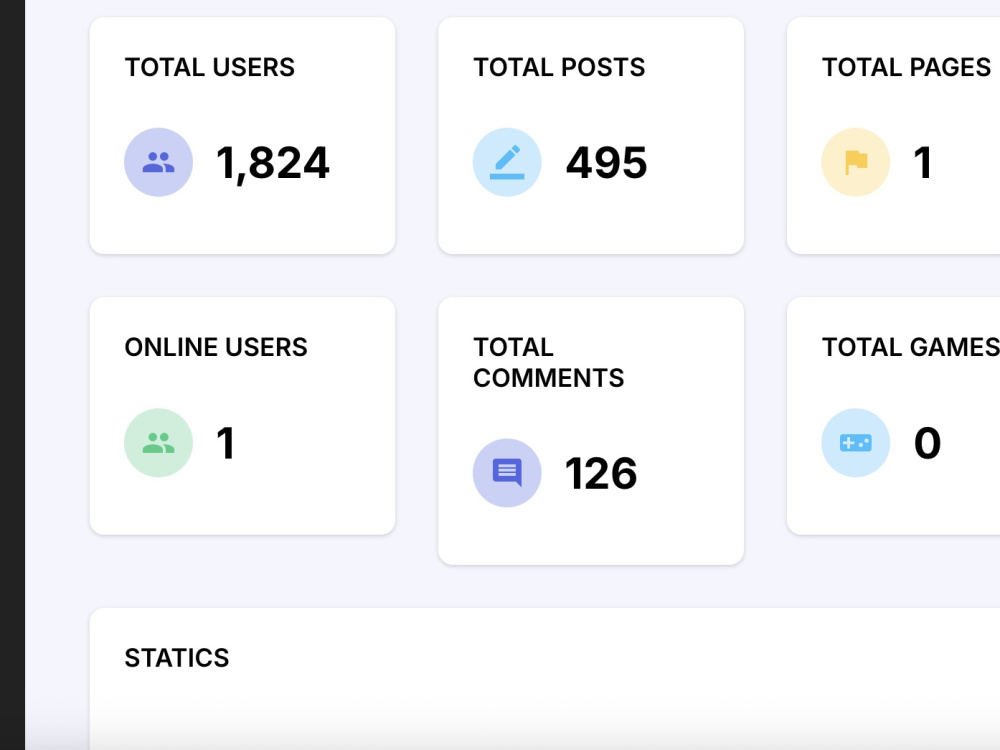Click the TOTAL GAMES heading
Image resolution: width=1000 pixels, height=750 pixels.
tap(911, 348)
